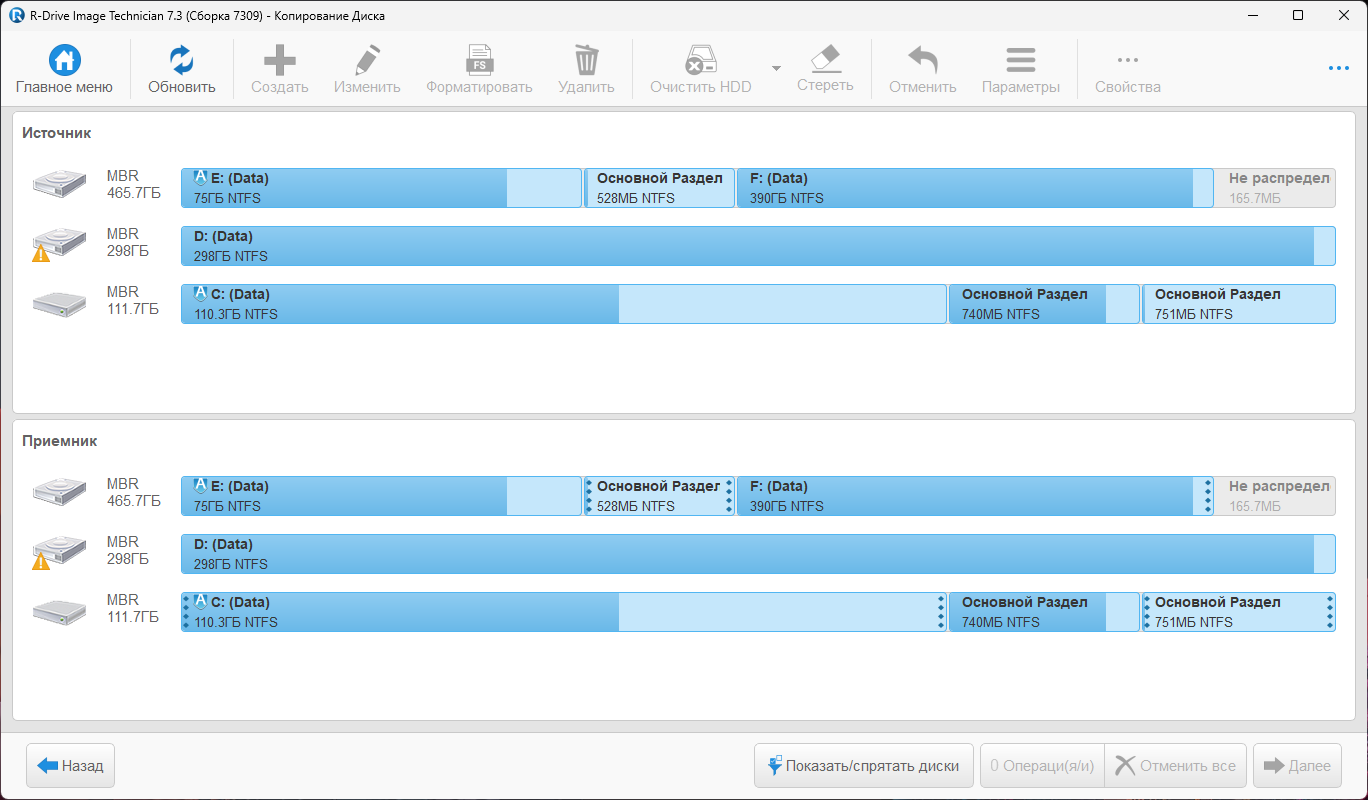This screenshot has width=1368, height=800.
Task: Click the Назад back button
Action: point(71,766)
